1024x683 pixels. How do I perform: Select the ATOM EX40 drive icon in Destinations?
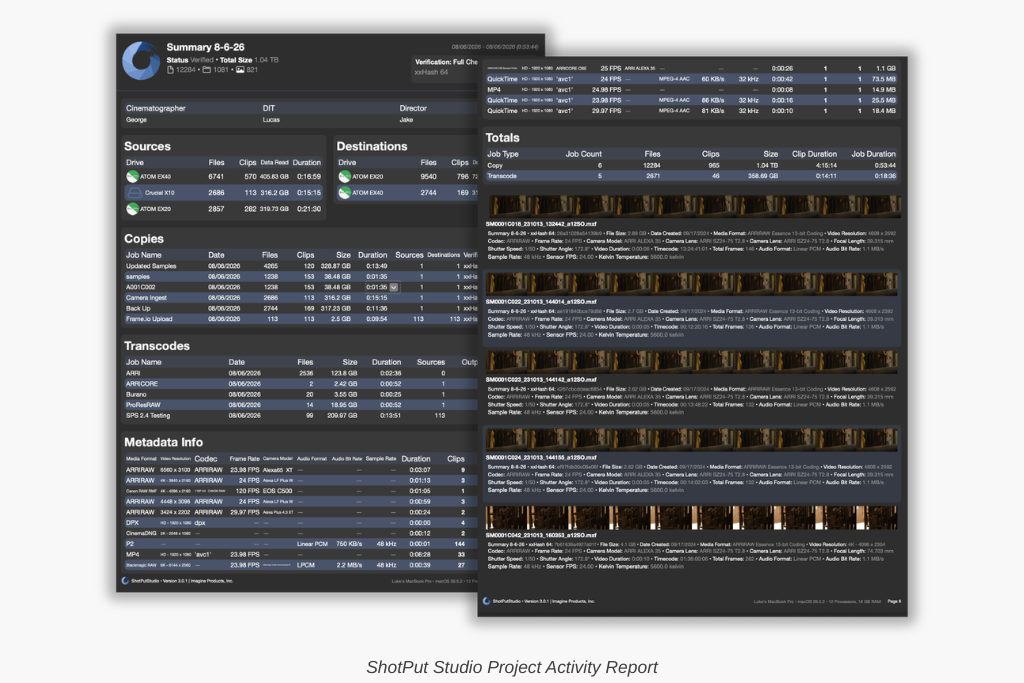(344, 193)
